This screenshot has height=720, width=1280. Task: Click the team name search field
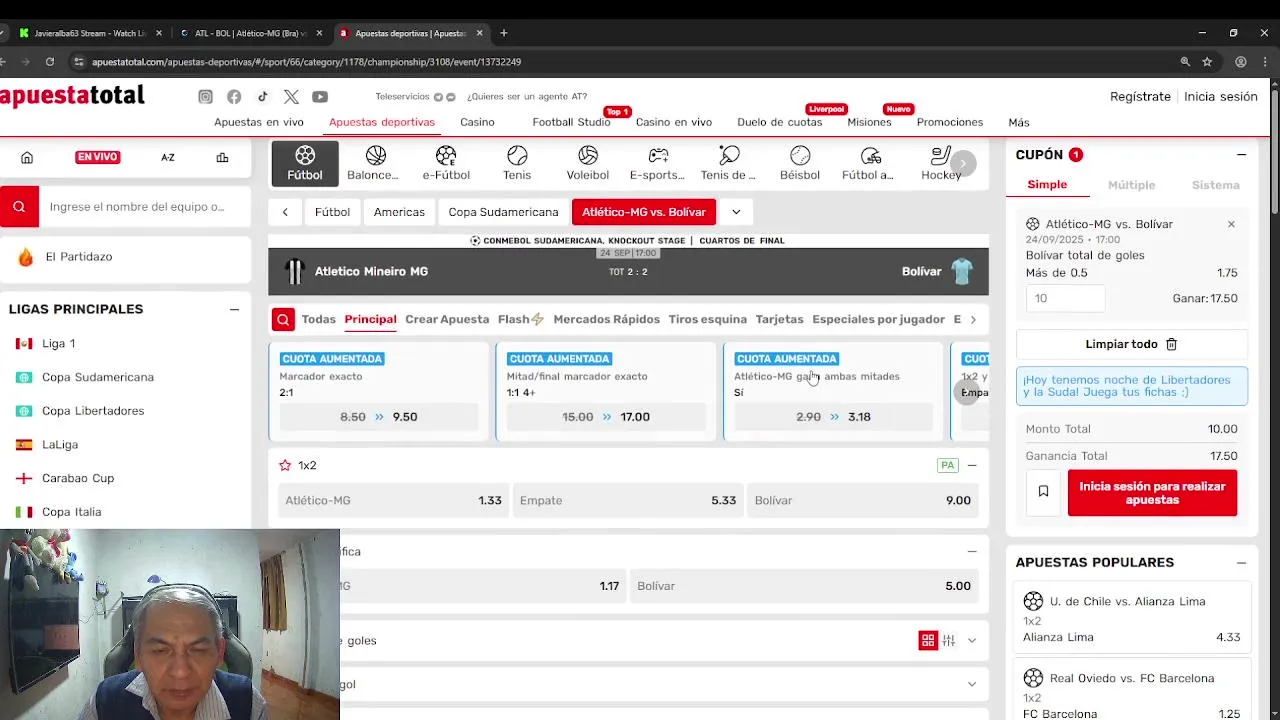(144, 207)
